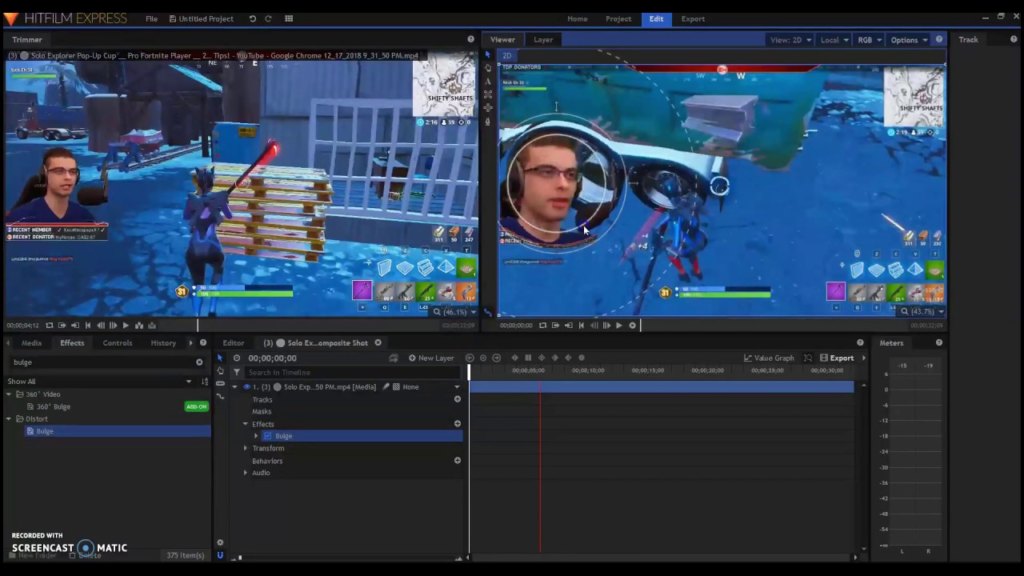This screenshot has width=1024, height=576.
Task: Click the plus icon on the Tracks row
Action: pyautogui.click(x=458, y=399)
